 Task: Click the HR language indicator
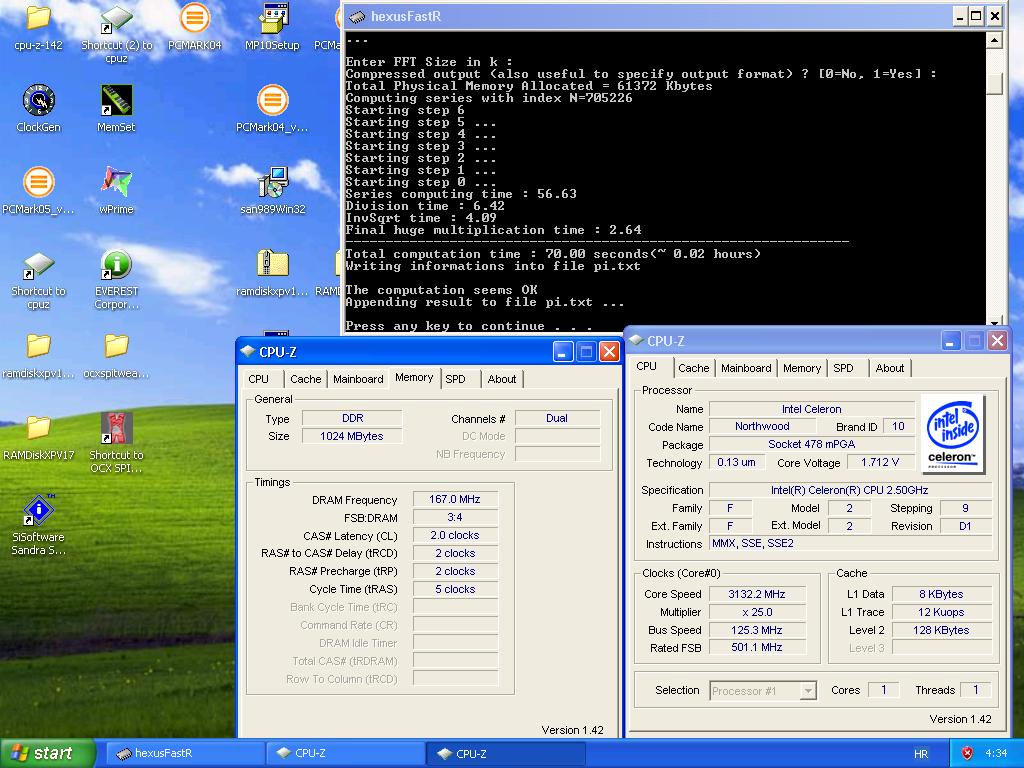[921, 754]
